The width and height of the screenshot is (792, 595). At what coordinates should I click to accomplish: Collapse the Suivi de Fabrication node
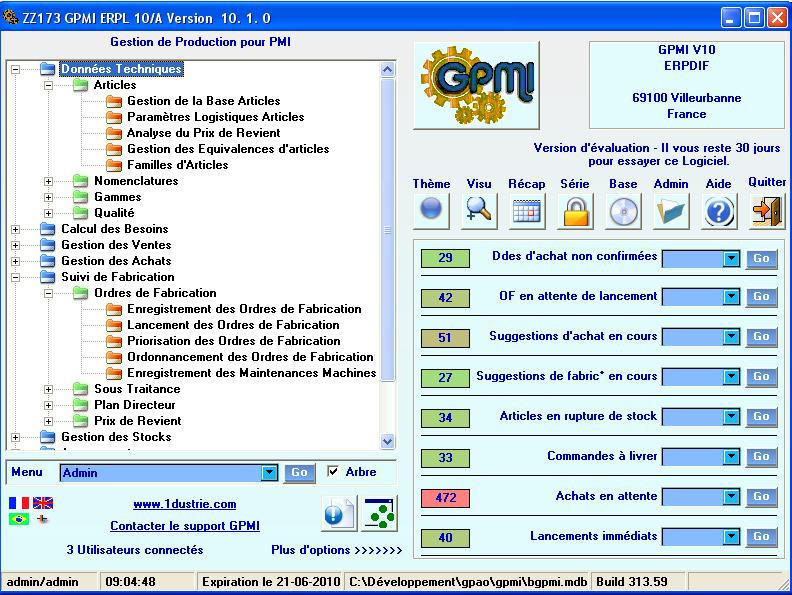tap(16, 277)
